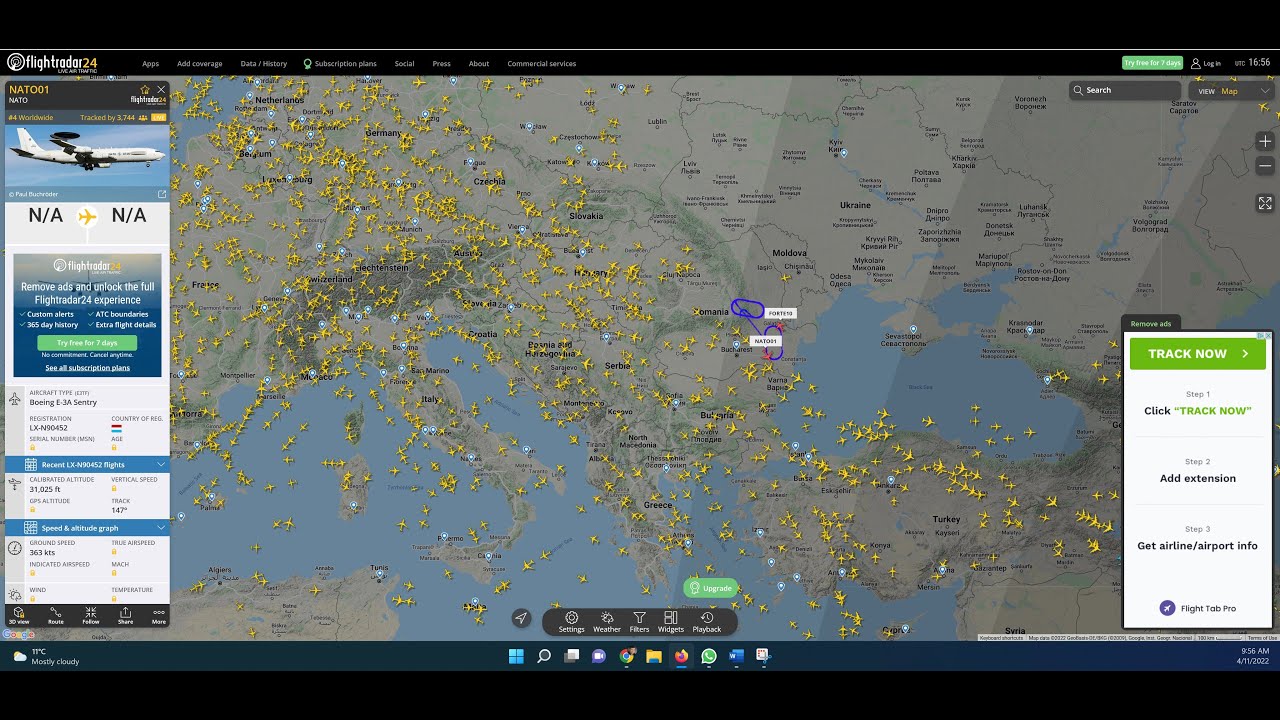Screen dimensions: 1280x720
Task: Open the Social menu
Action: (404, 63)
